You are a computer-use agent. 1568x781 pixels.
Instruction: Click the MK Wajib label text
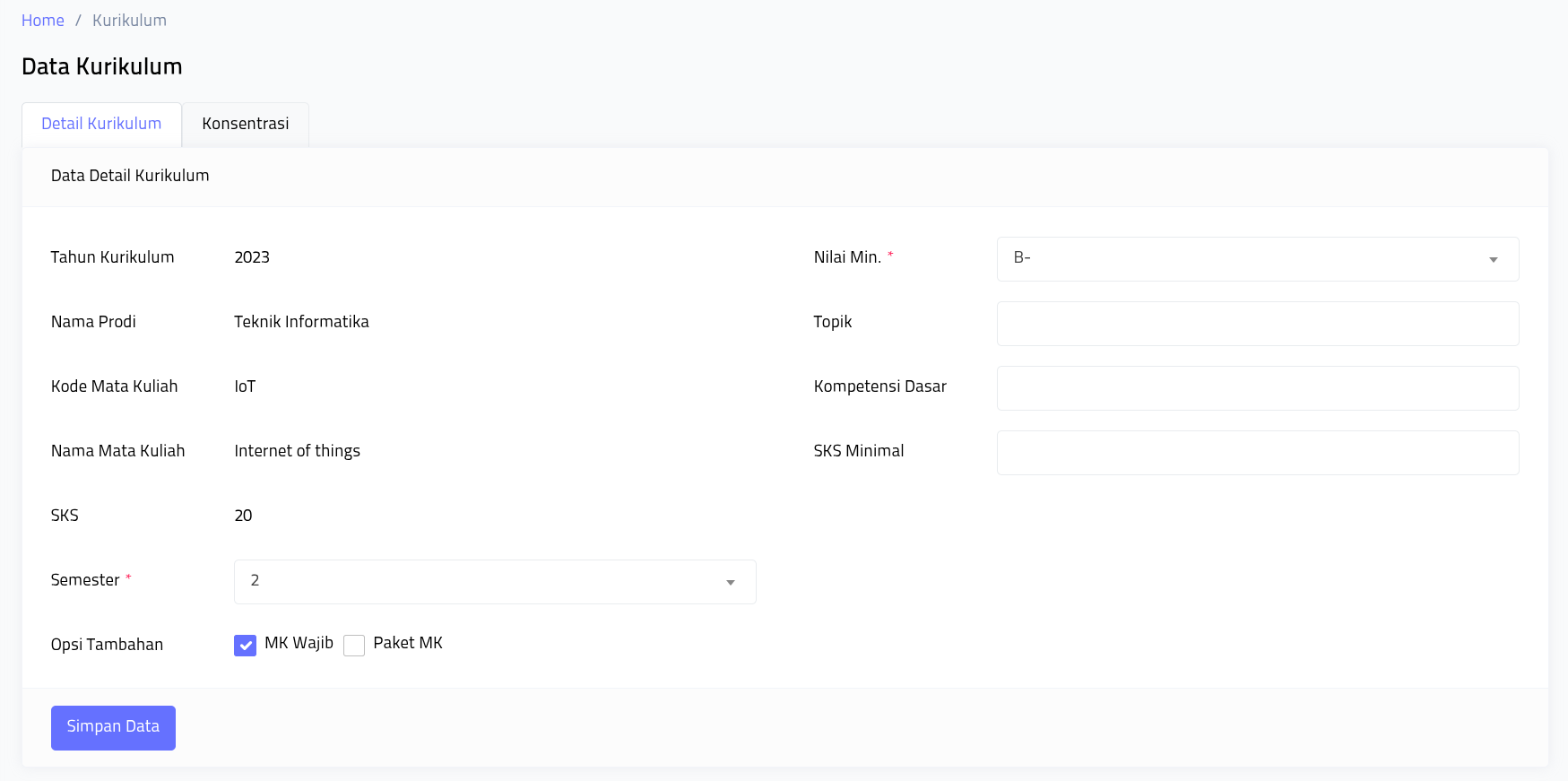[x=299, y=643]
